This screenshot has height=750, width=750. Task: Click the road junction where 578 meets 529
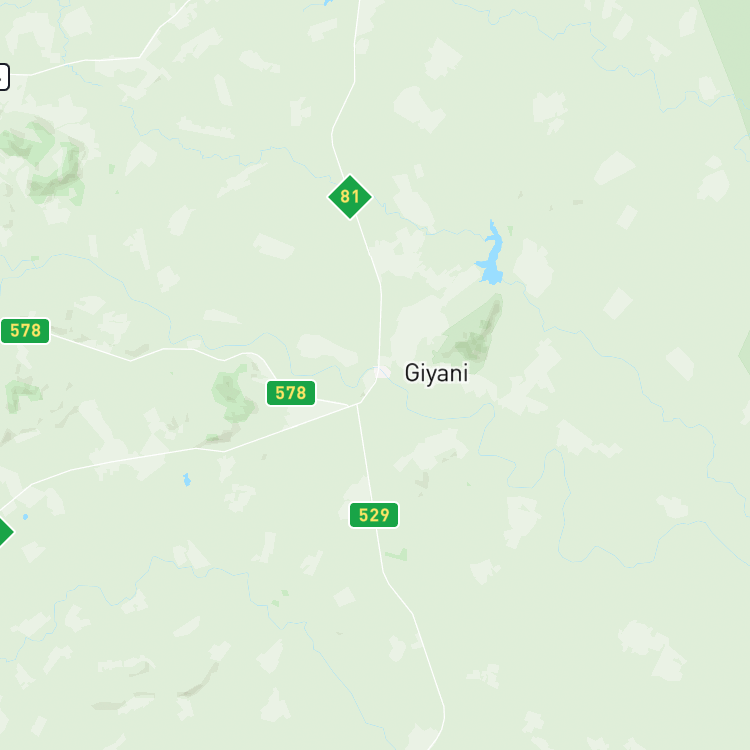(x=357, y=404)
